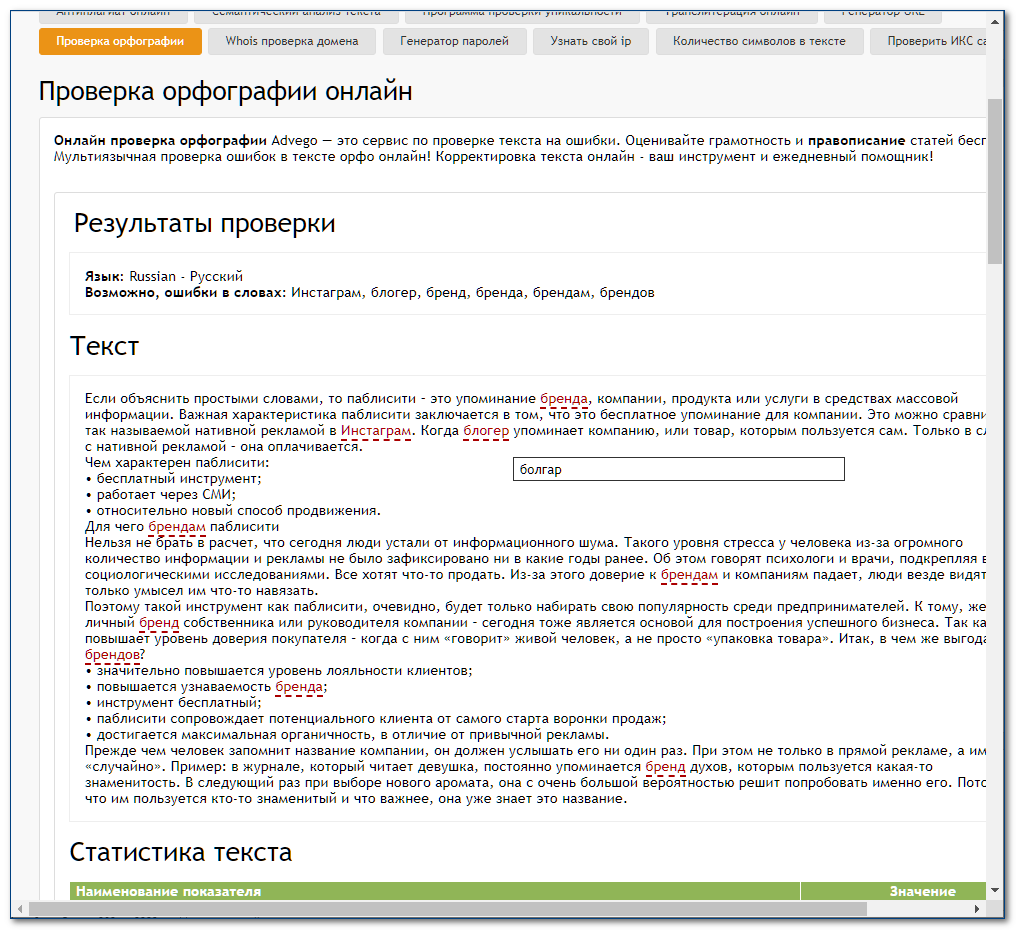1016x930 pixels.
Task: Click бренда after 'узнаваемость' bullet
Action: [x=299, y=687]
